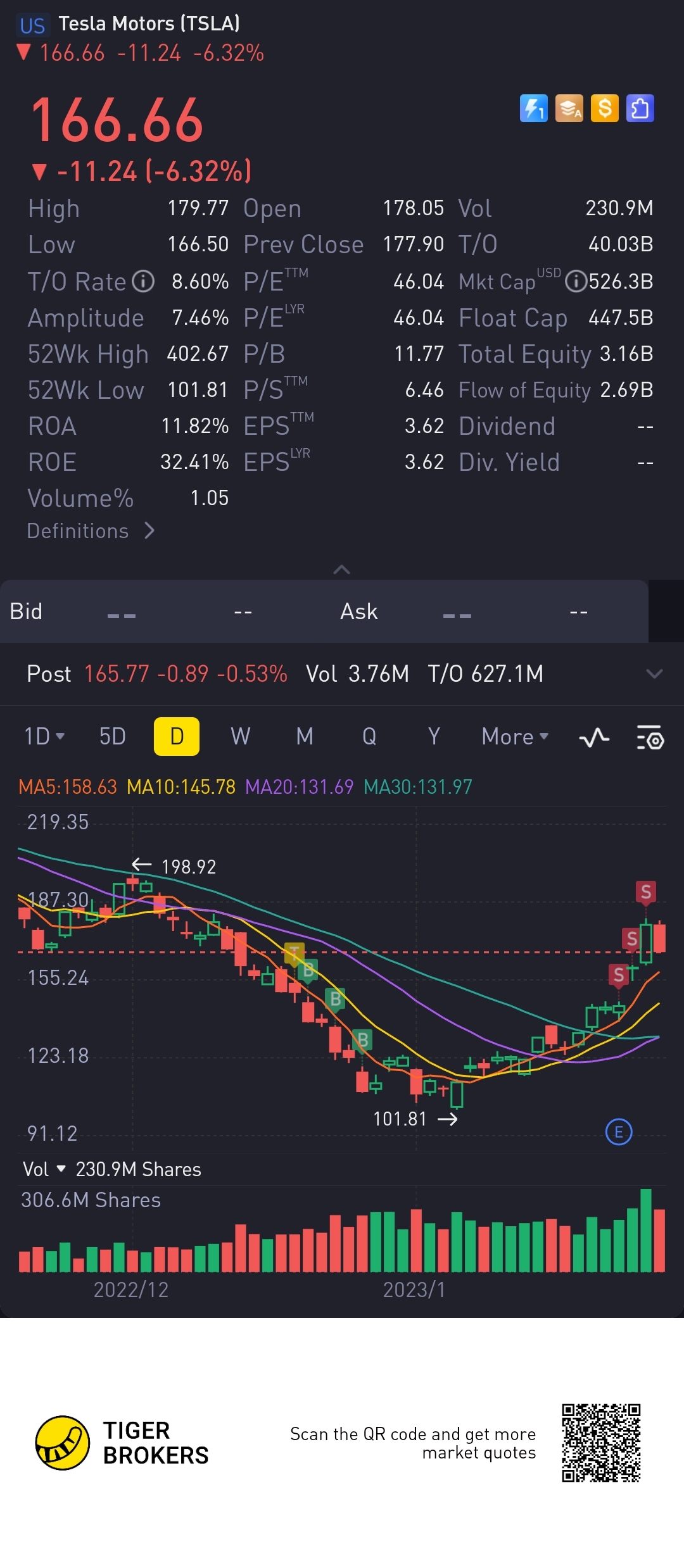The height and width of the screenshot is (1568, 684).
Task: Tap the earnings E marker on chart
Action: (619, 1132)
